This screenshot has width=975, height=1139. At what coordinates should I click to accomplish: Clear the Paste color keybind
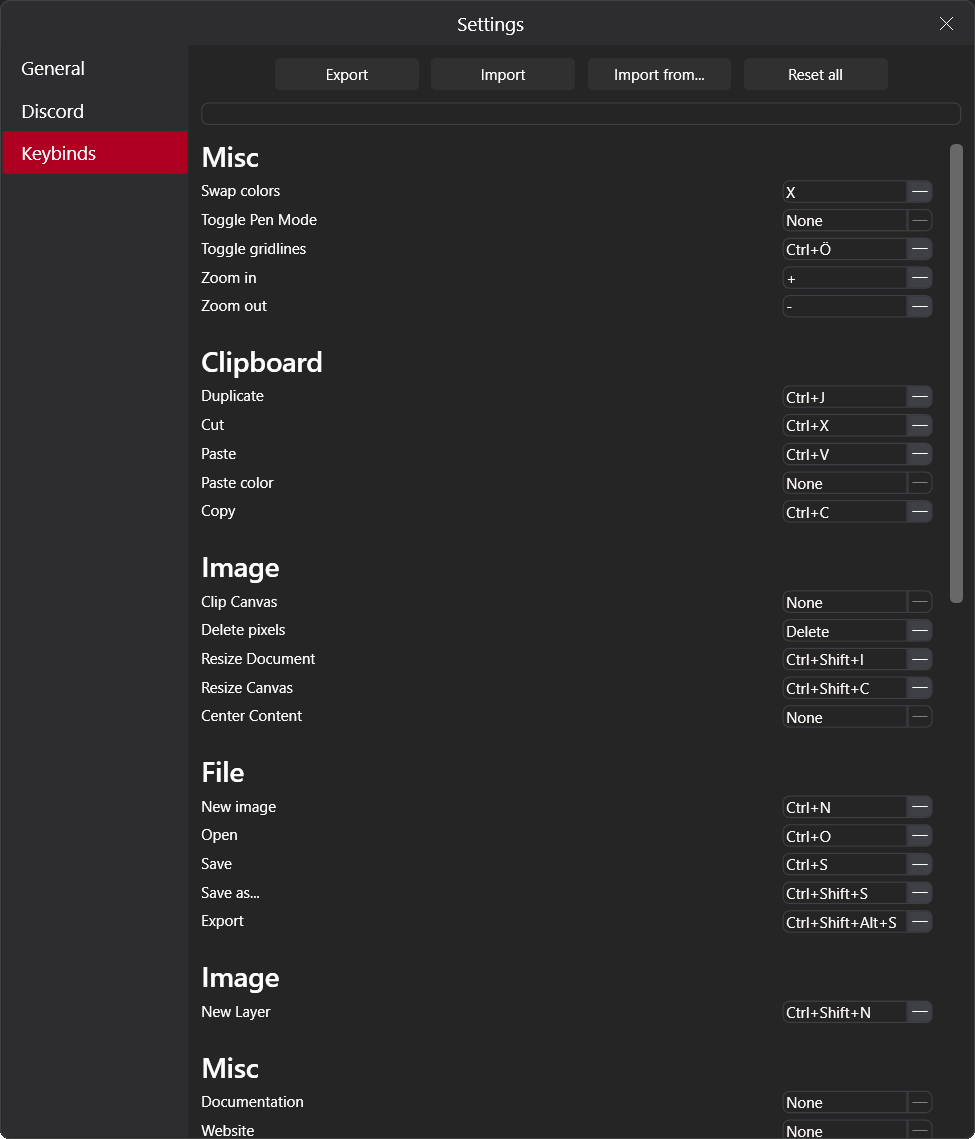pyautogui.click(x=919, y=482)
